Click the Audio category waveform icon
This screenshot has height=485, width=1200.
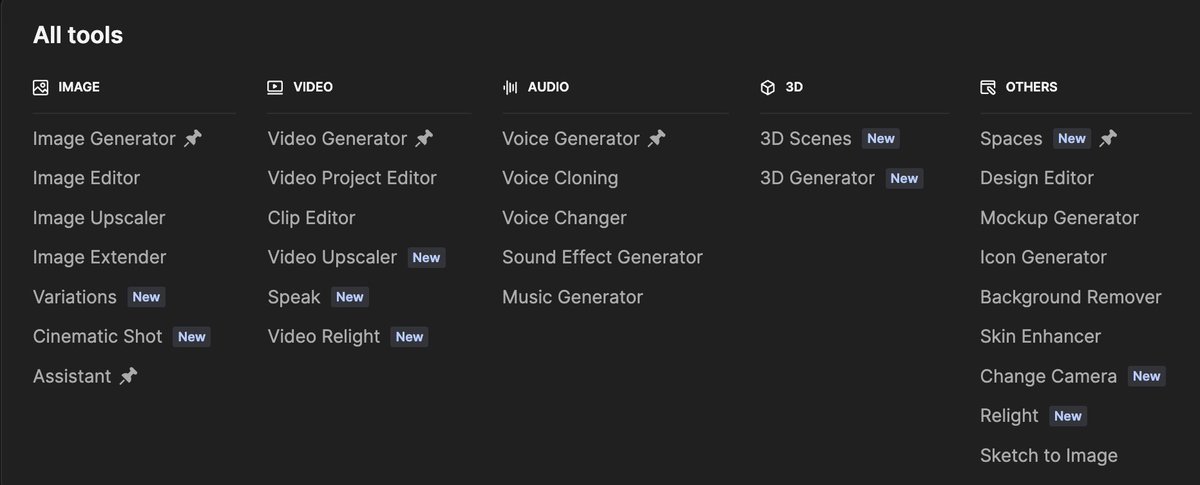[x=510, y=87]
